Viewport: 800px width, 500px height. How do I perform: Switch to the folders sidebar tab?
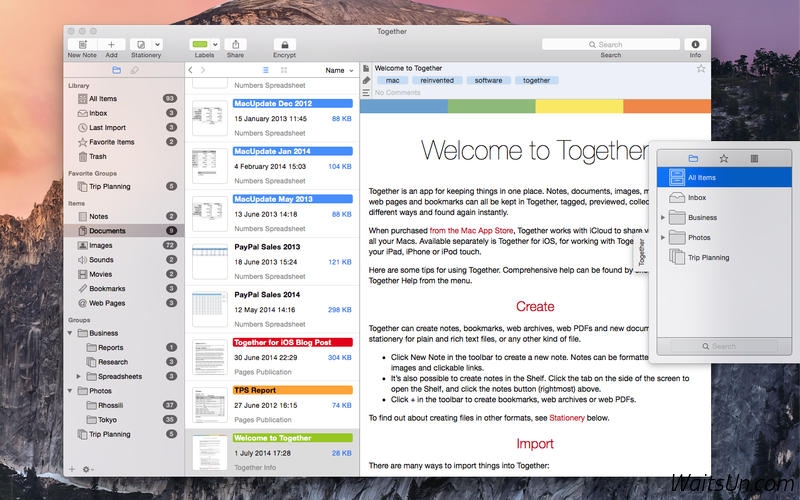coord(116,70)
